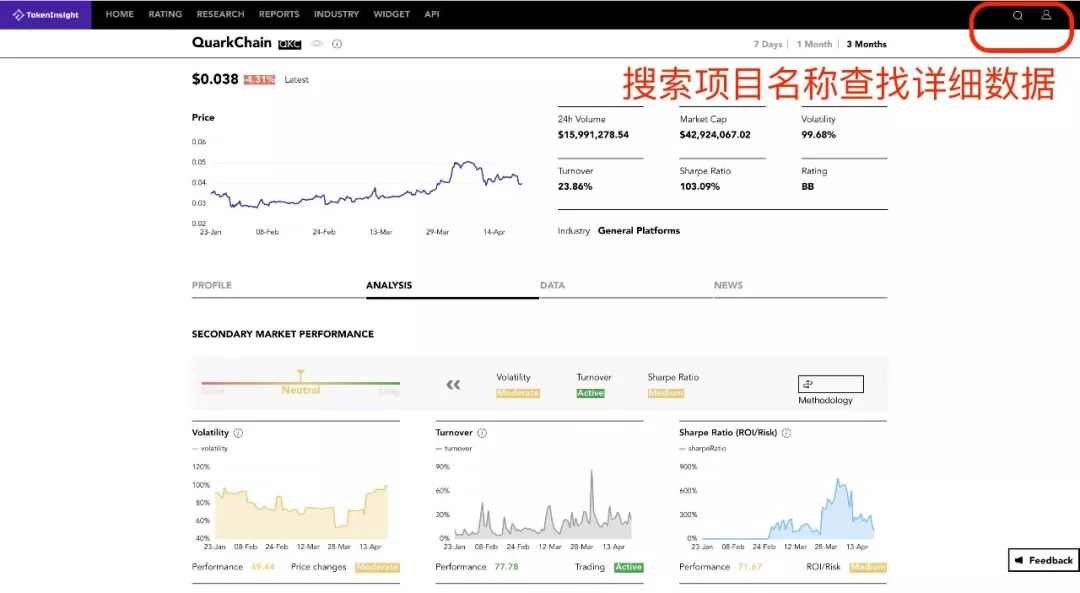Switch to the PROFILE tab

[x=211, y=285]
